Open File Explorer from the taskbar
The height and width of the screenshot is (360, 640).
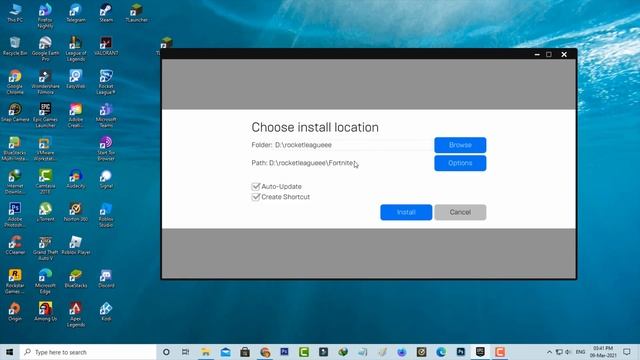click(x=206, y=352)
